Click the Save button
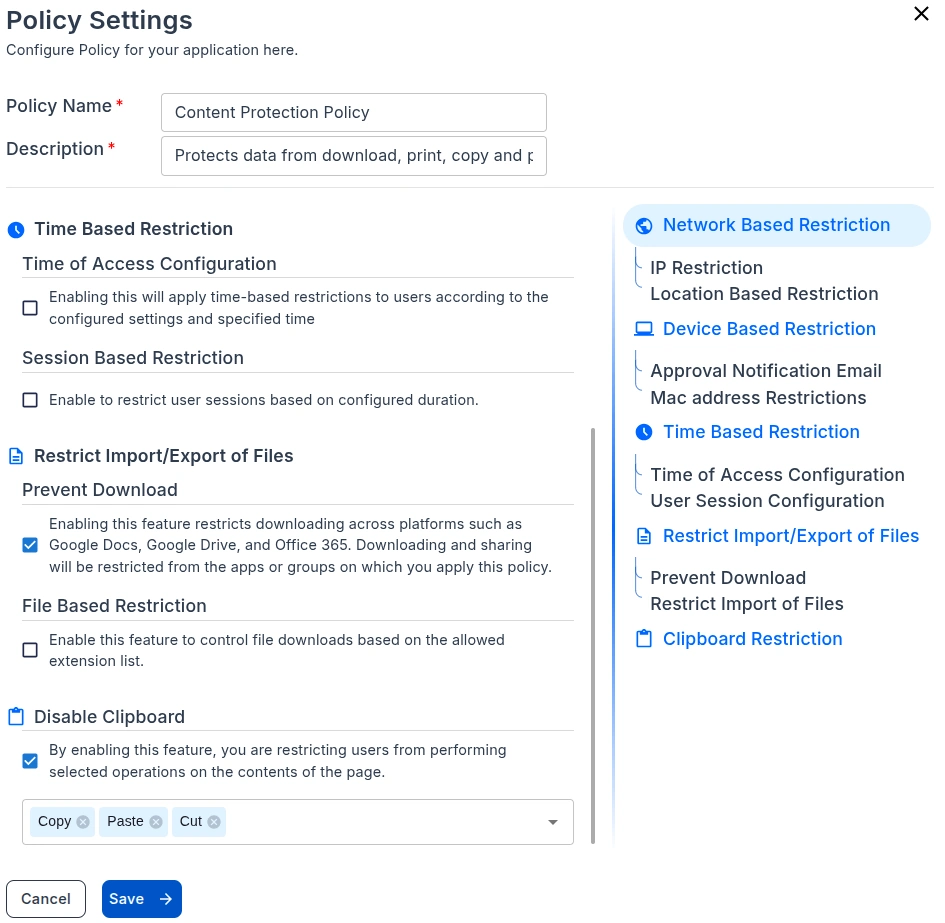Screen dimensions: 945x923 [x=142, y=899]
